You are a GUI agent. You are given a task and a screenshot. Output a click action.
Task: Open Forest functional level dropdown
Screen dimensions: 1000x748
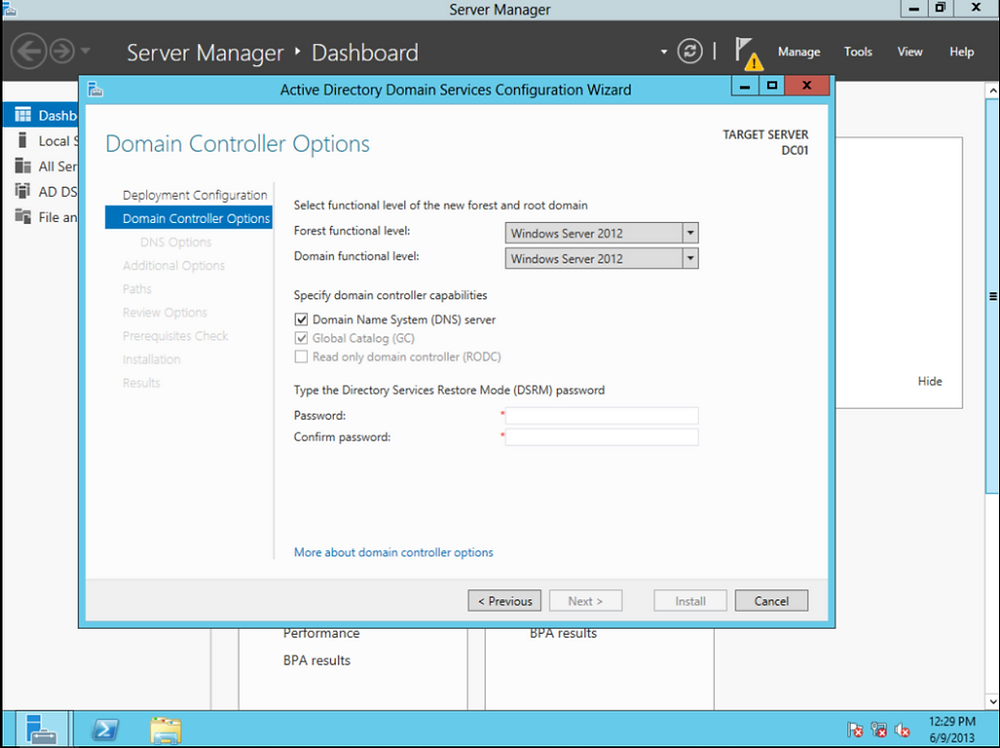pyautogui.click(x=601, y=233)
